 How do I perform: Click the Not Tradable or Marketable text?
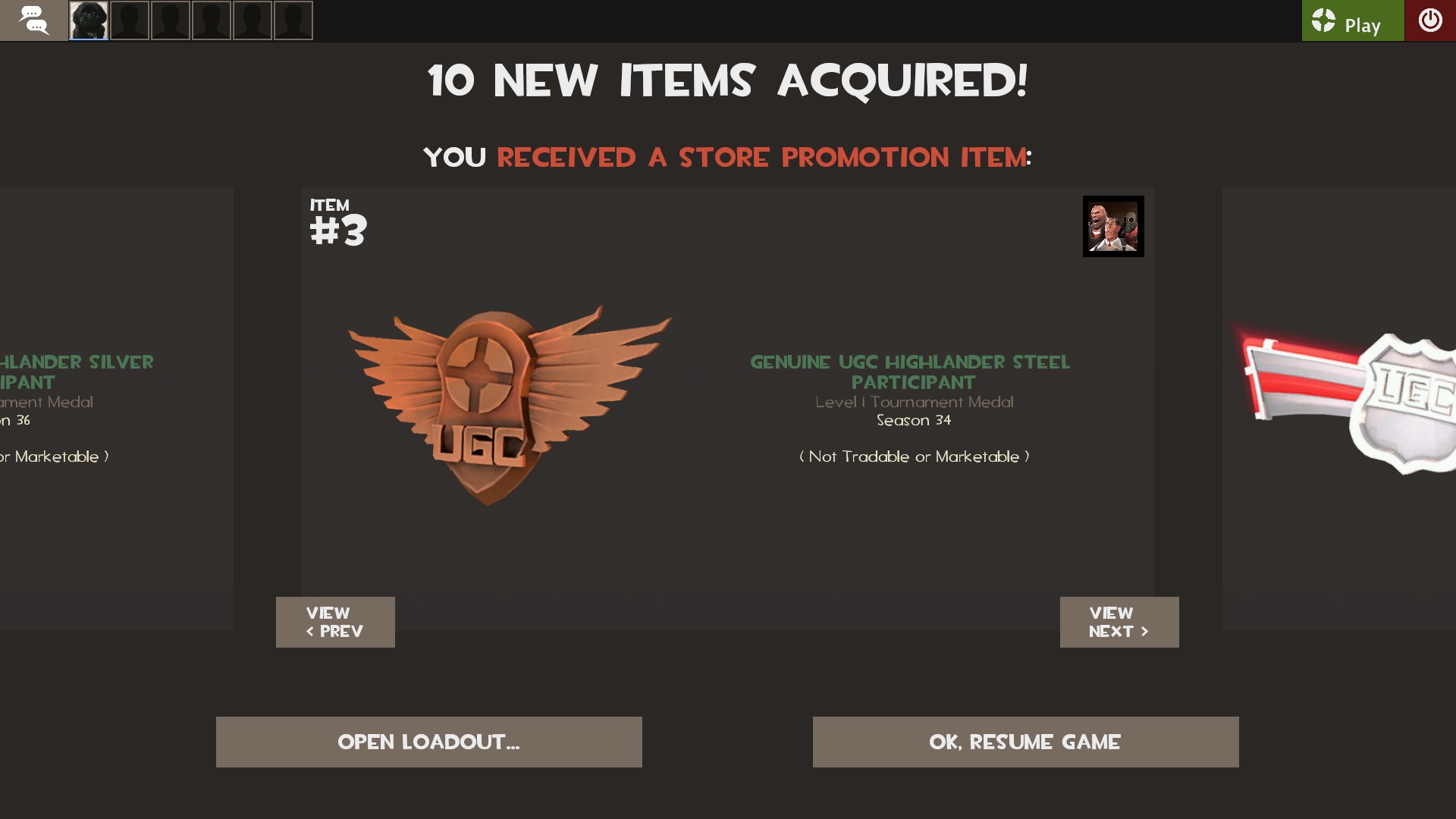(x=915, y=457)
